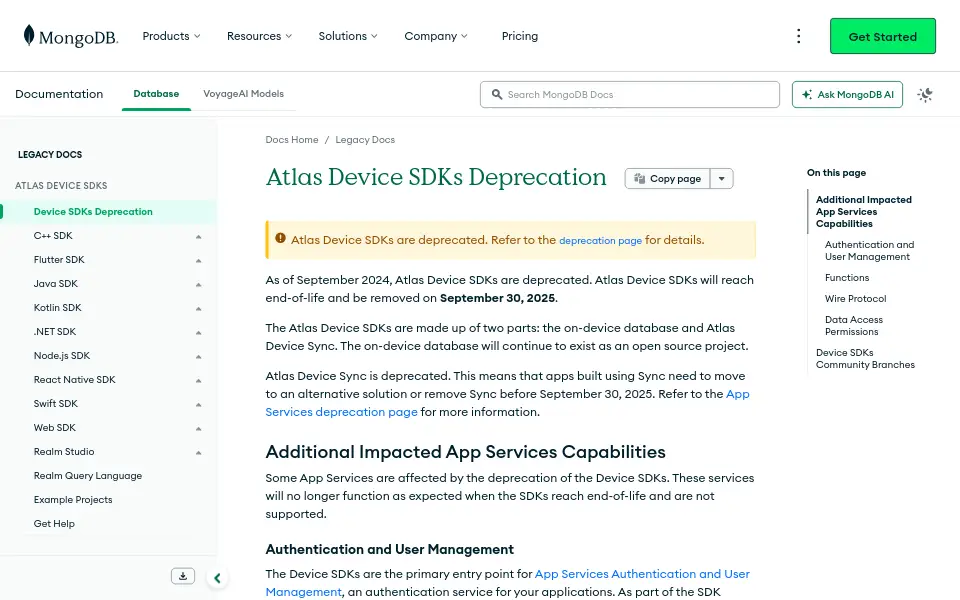Focus the Search MongoDB Docs field
960x600 pixels.
tap(630, 94)
